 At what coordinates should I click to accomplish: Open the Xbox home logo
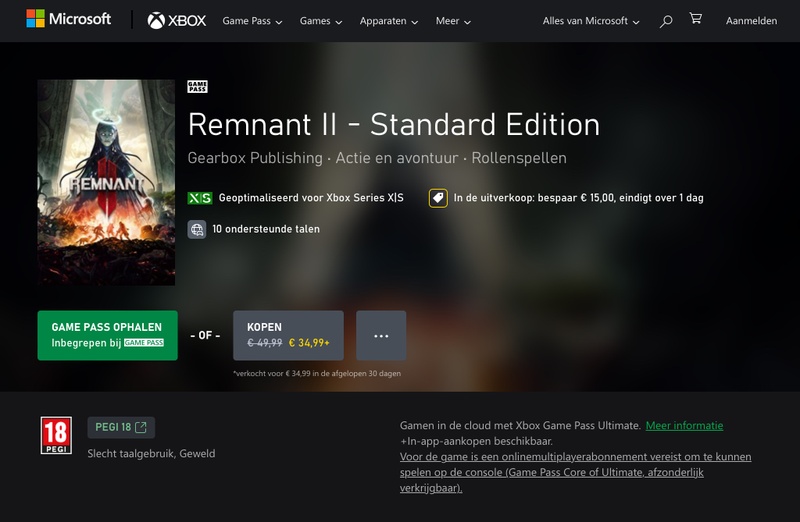[x=176, y=21]
